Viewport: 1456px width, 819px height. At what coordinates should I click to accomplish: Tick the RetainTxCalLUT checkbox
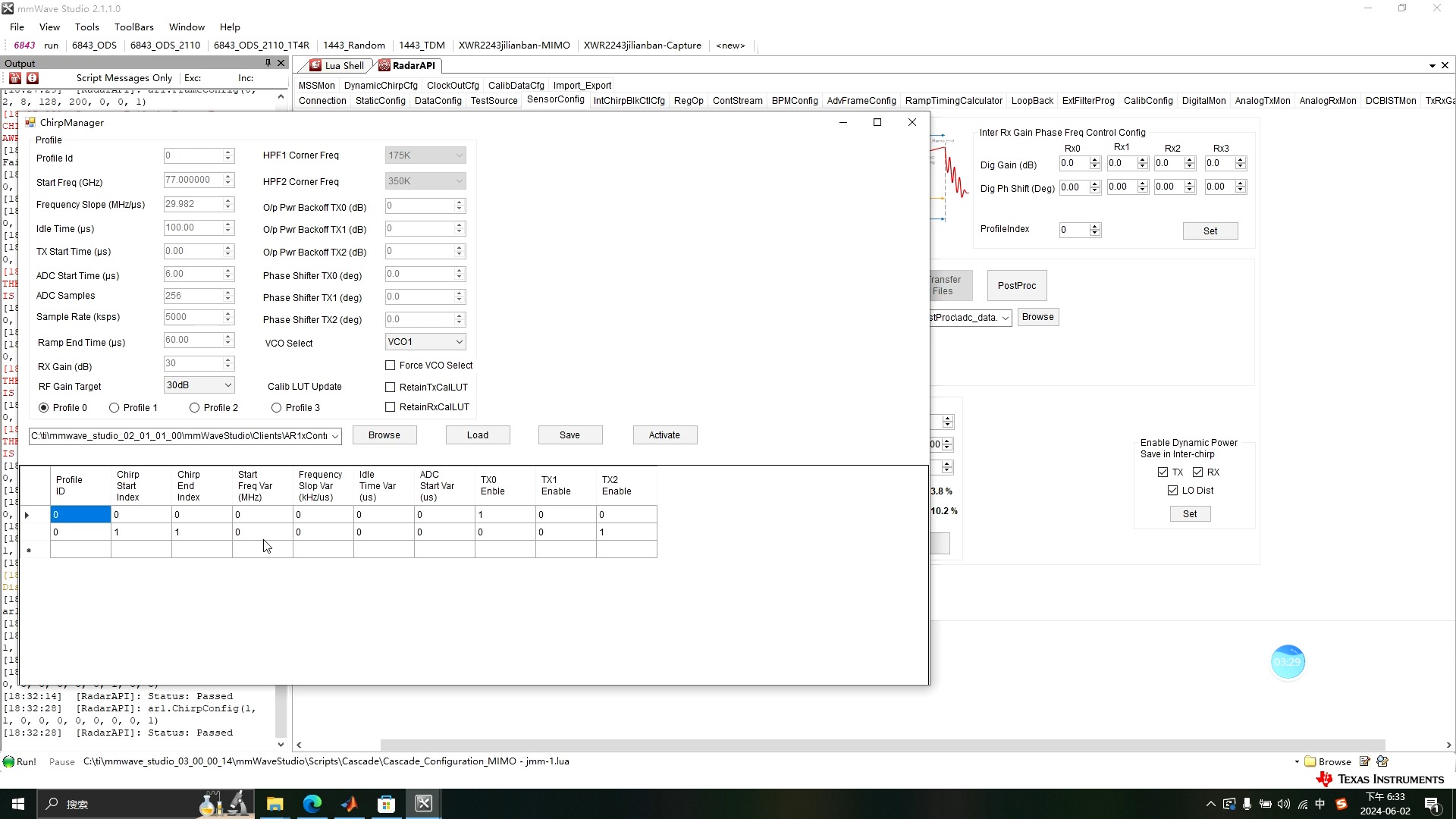391,388
